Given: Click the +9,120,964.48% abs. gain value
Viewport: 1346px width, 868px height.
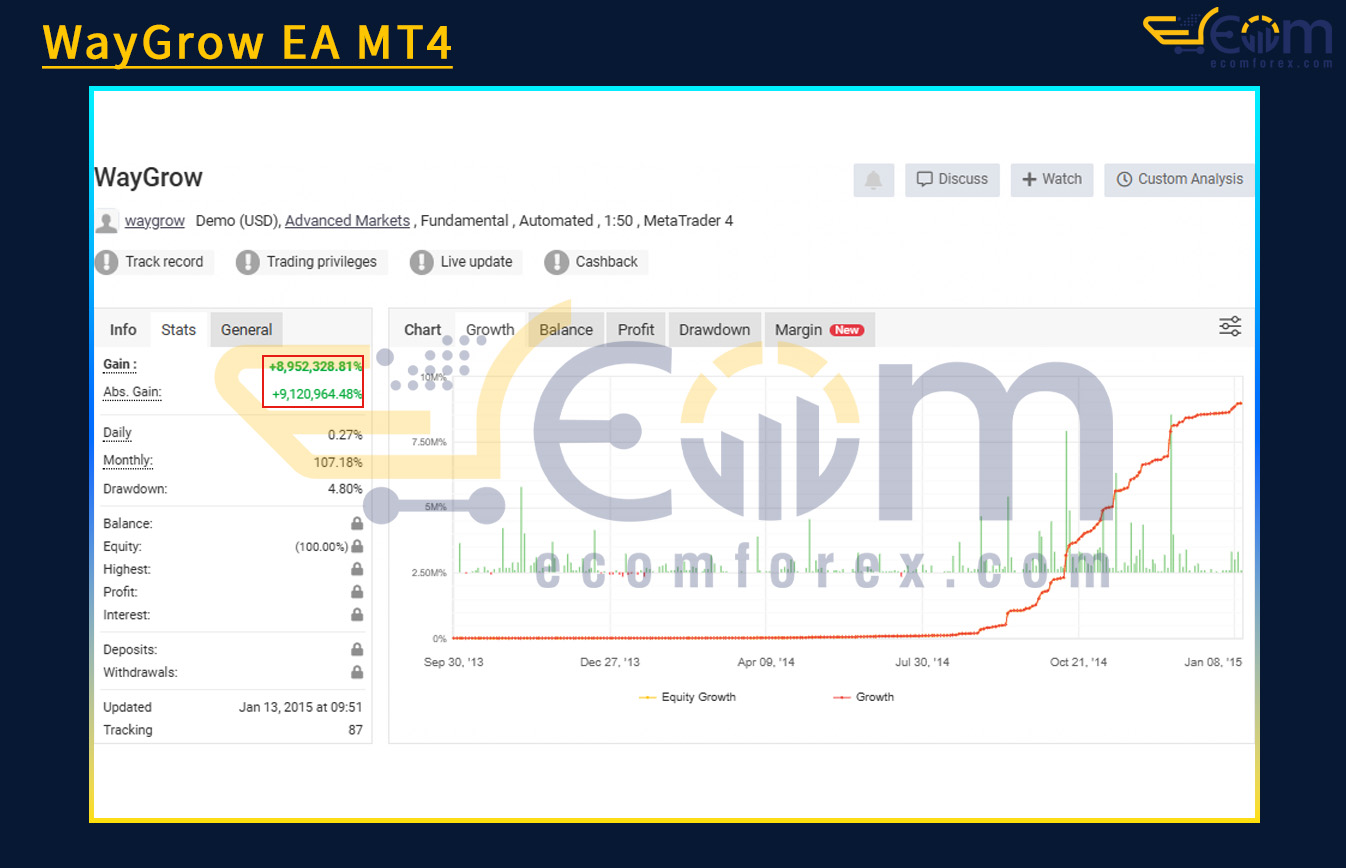Looking at the screenshot, I should tap(317, 394).
